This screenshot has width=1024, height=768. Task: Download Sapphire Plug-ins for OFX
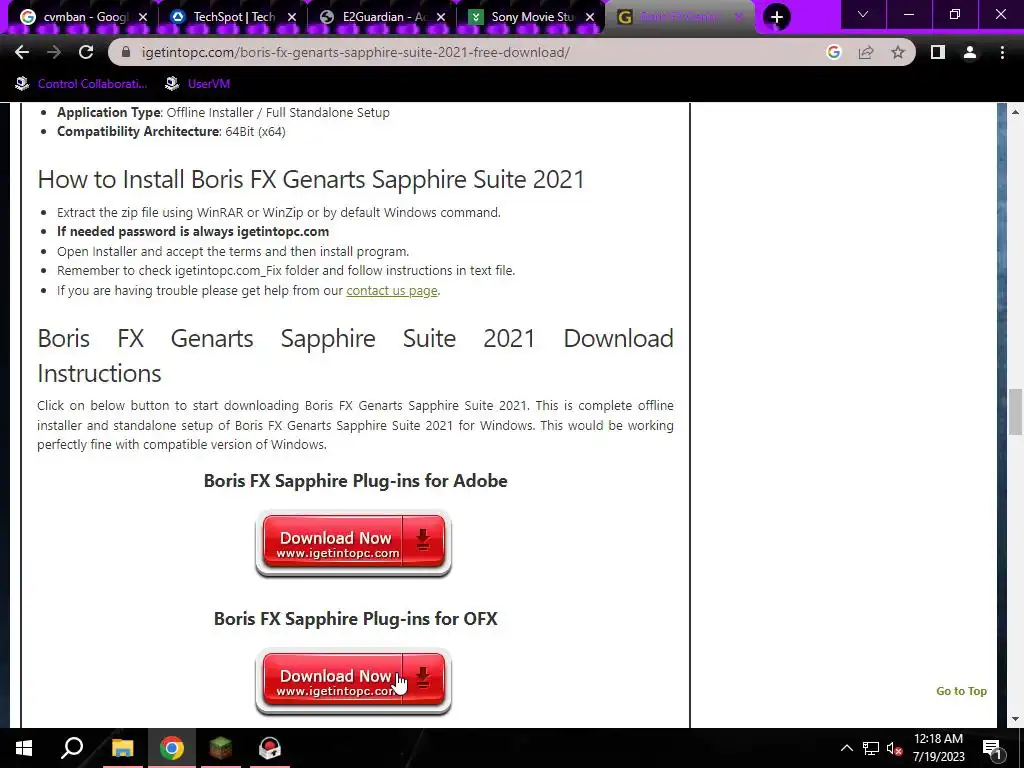353,682
